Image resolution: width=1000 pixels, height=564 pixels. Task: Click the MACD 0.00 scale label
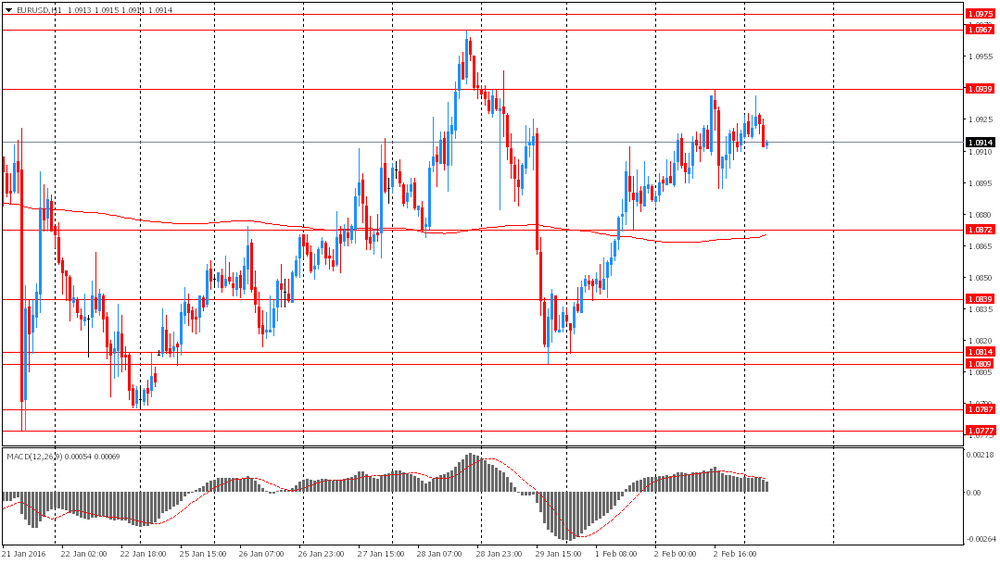click(976, 493)
